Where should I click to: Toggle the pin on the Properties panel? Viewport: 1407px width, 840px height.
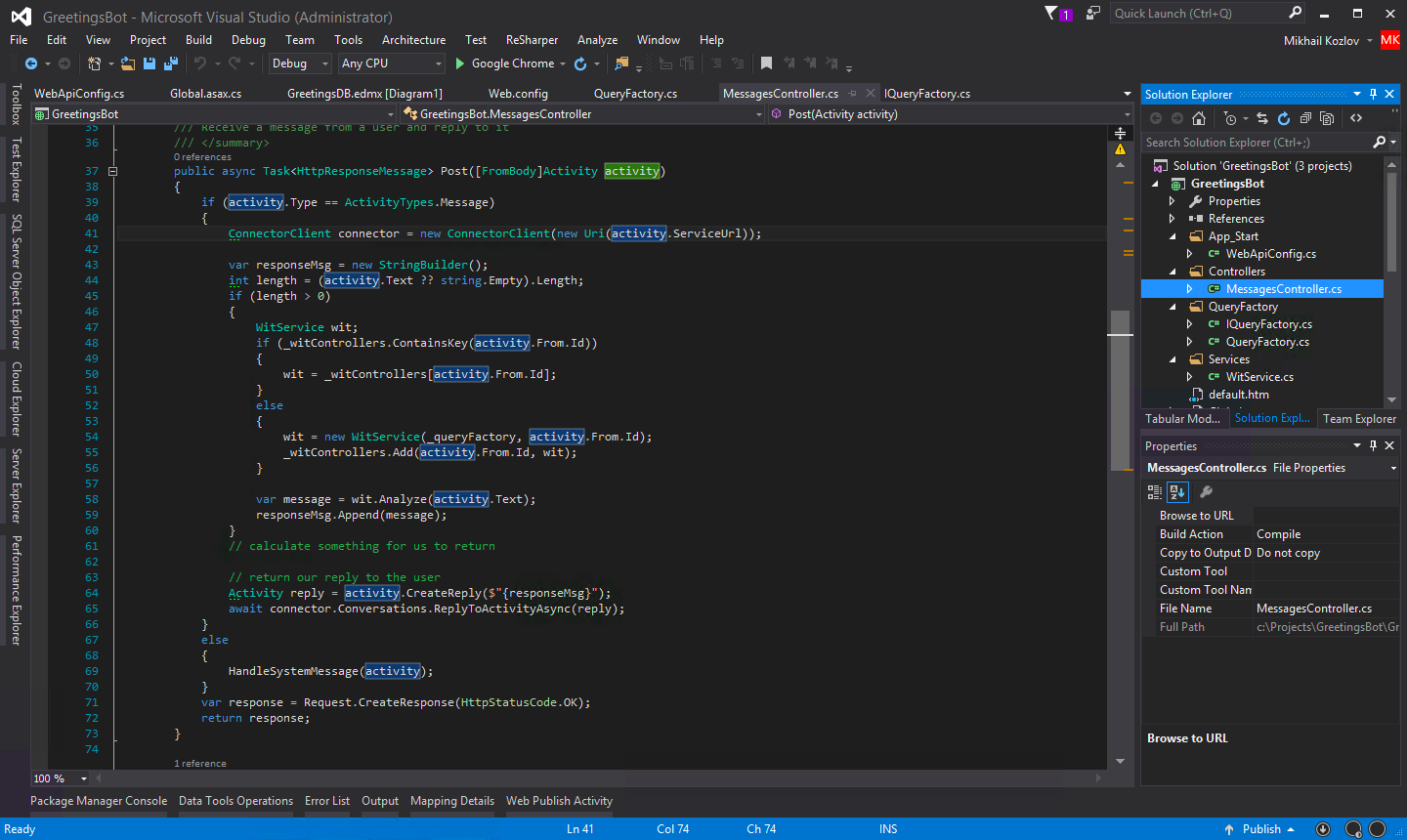(1373, 445)
